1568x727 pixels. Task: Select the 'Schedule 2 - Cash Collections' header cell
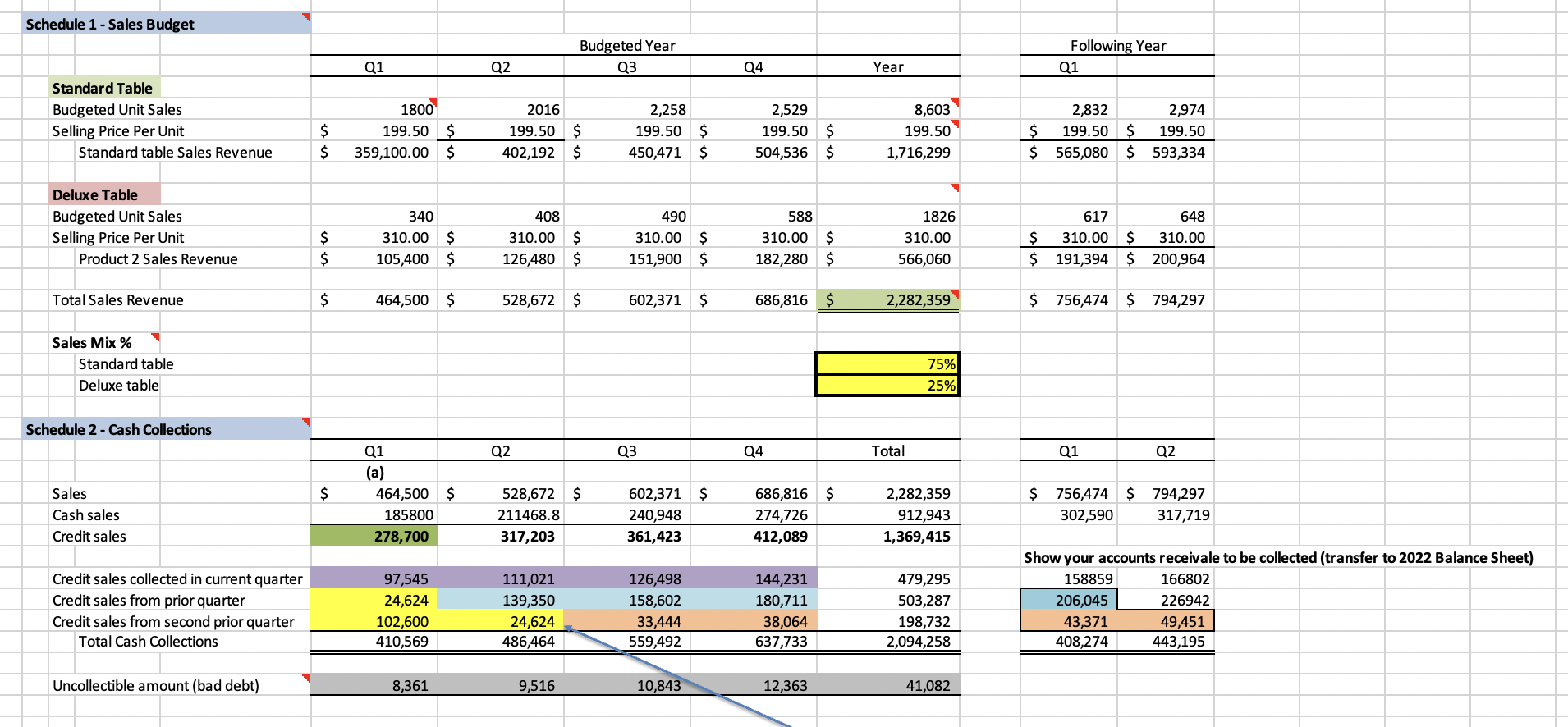tap(167, 429)
